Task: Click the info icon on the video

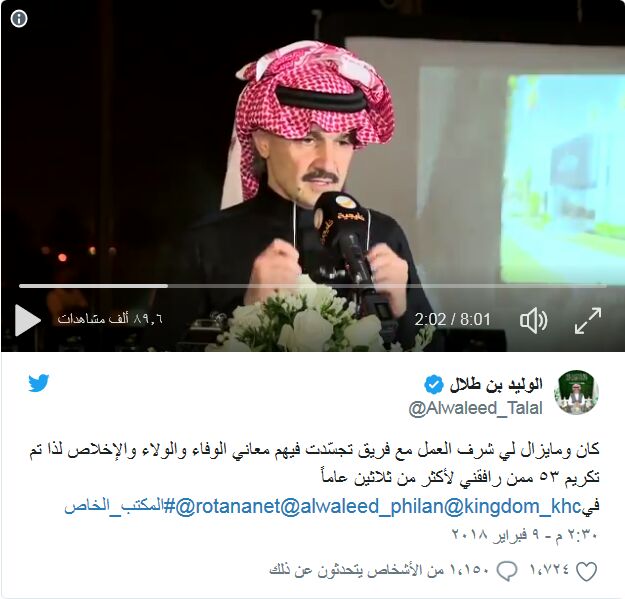Action: (x=19, y=19)
